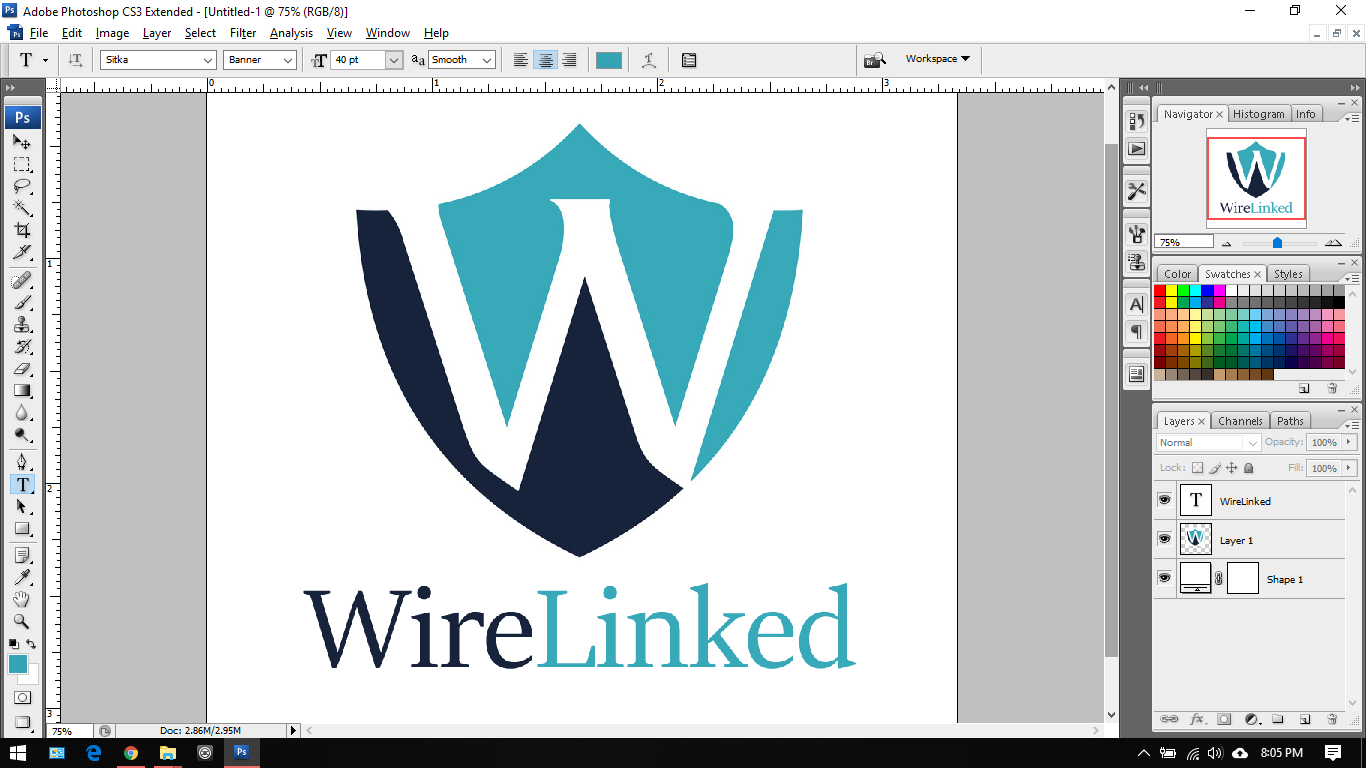Select the Eraser tool
Screen dimensions: 1366x768
point(22,369)
